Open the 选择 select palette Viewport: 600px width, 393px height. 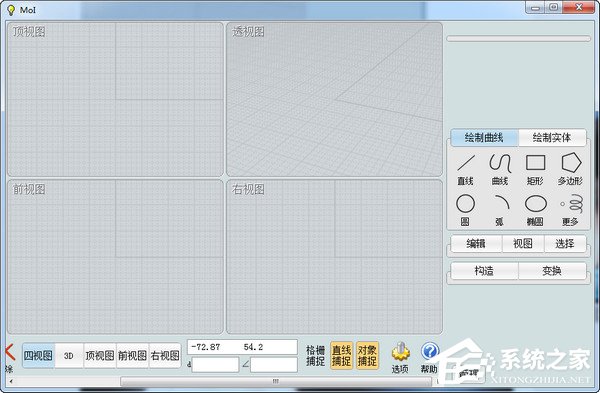coord(565,244)
